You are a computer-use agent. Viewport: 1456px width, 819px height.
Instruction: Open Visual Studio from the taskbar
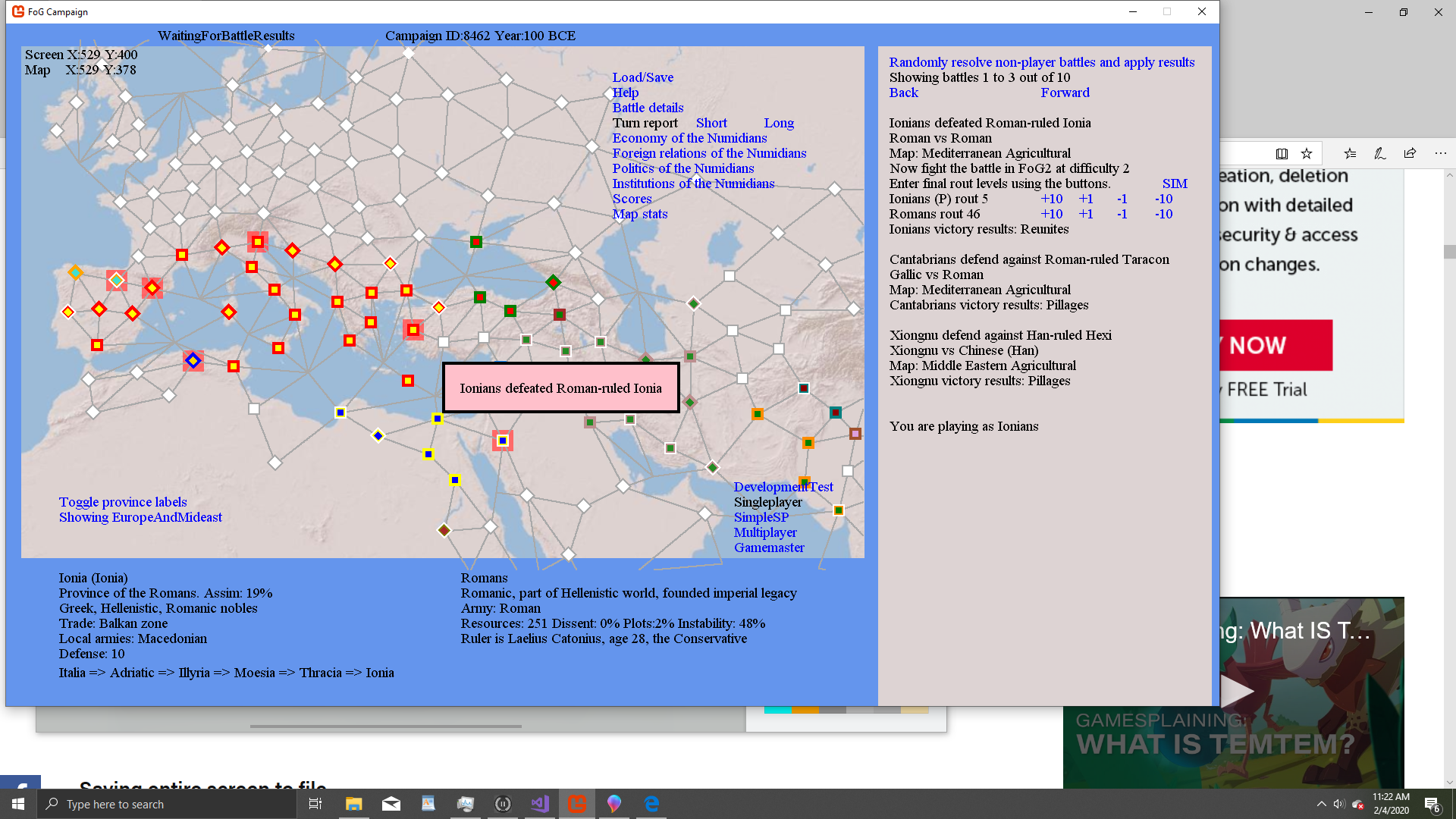[540, 804]
